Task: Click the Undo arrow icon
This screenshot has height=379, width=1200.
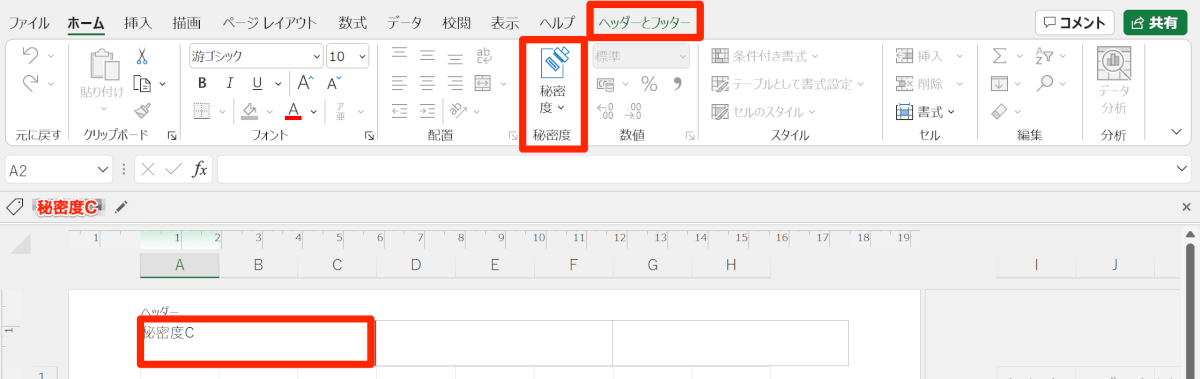Action: pos(30,57)
